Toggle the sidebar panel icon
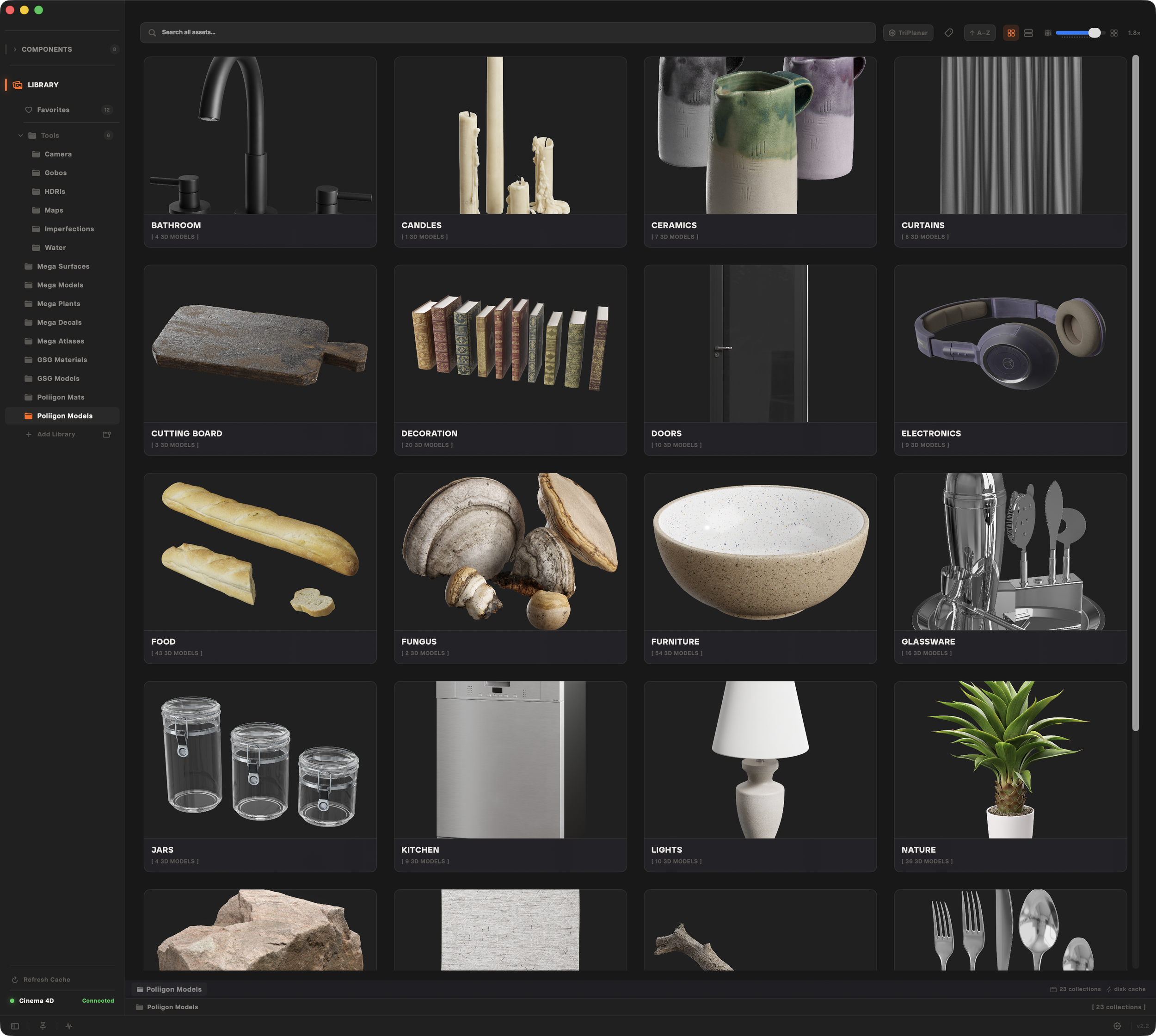This screenshot has height=1036, width=1156. click(15, 1026)
